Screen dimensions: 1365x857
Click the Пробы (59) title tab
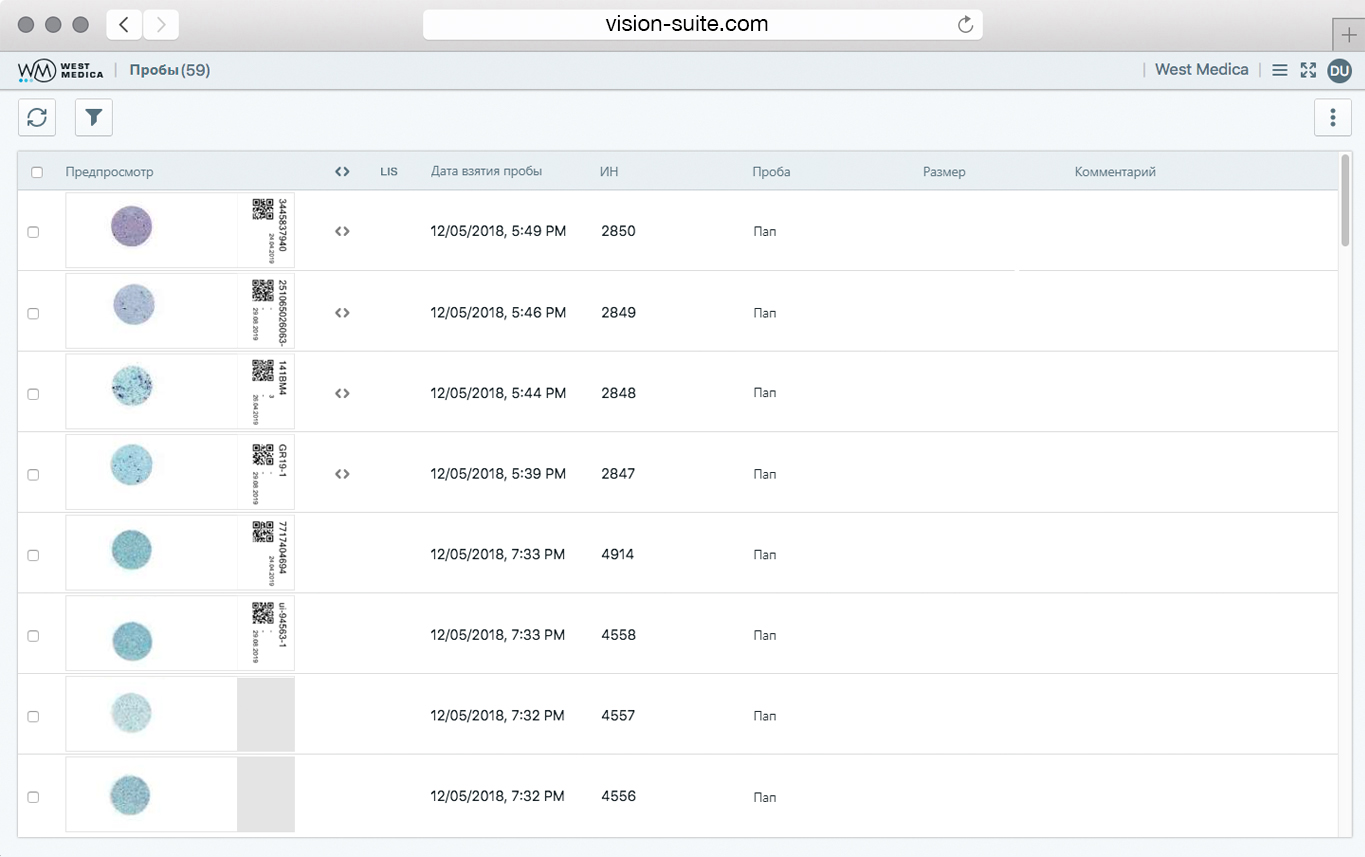[169, 70]
